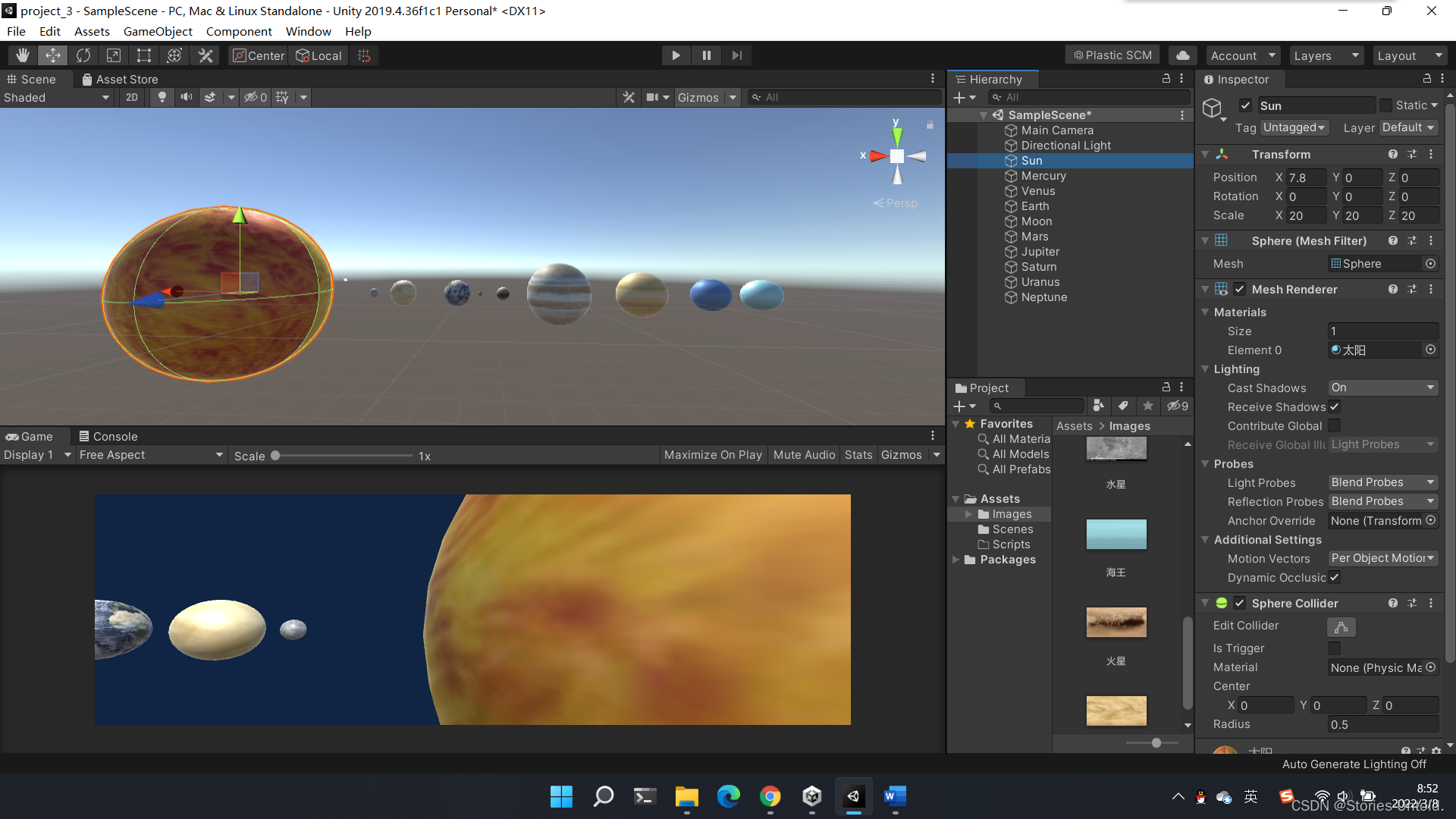
Task: Select Jupiter in the Hierarchy
Action: click(1040, 252)
